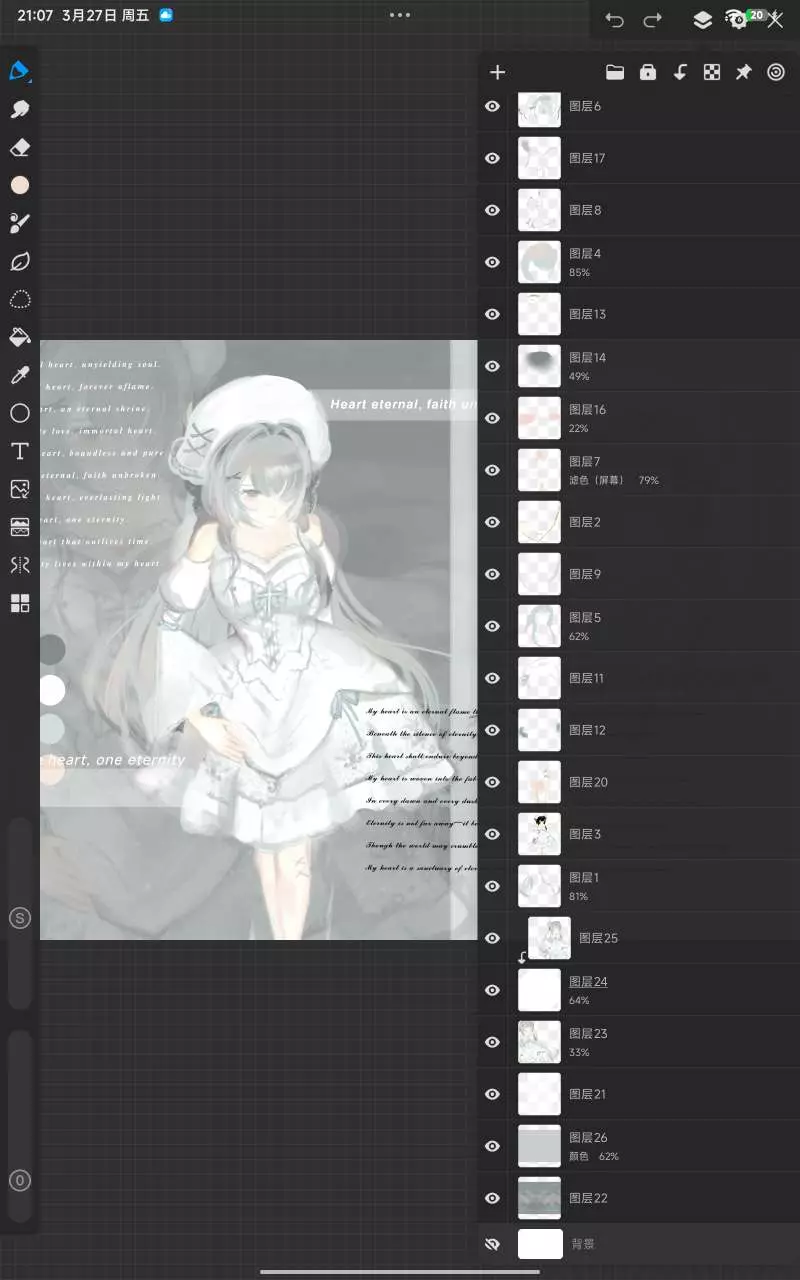
Task: Select the brush pen tool
Action: (x=20, y=71)
